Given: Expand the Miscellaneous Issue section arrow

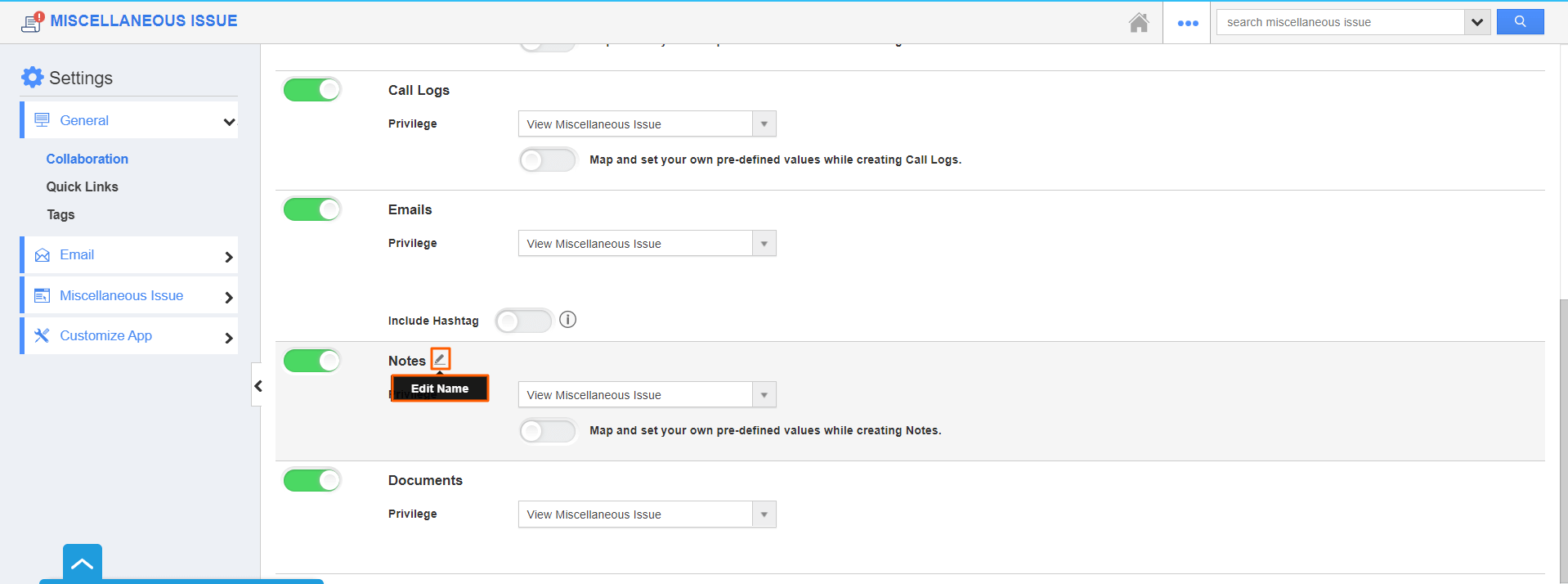Looking at the screenshot, I should (229, 298).
